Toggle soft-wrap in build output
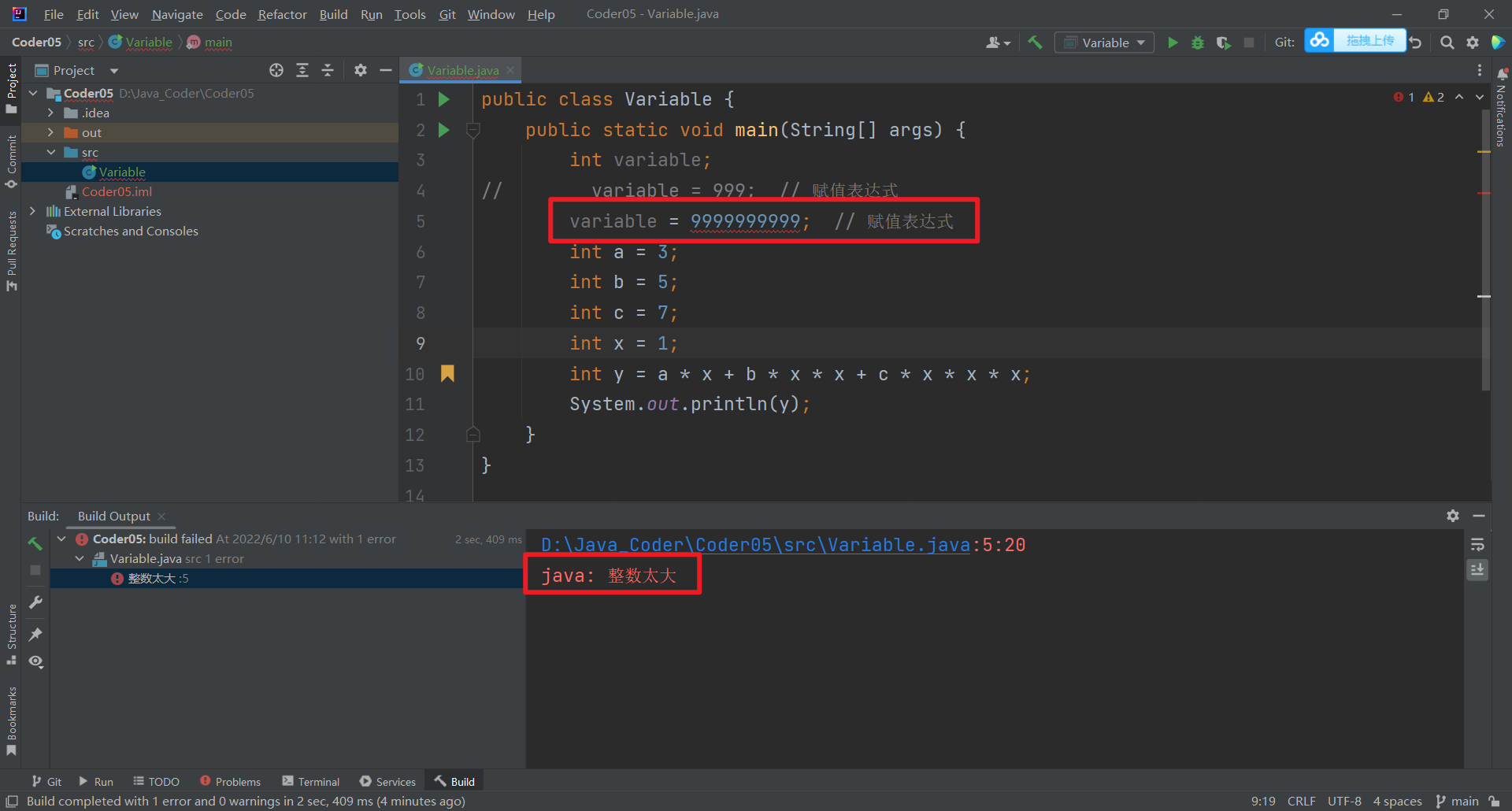Image resolution: width=1512 pixels, height=811 pixels. pyautogui.click(x=1478, y=544)
